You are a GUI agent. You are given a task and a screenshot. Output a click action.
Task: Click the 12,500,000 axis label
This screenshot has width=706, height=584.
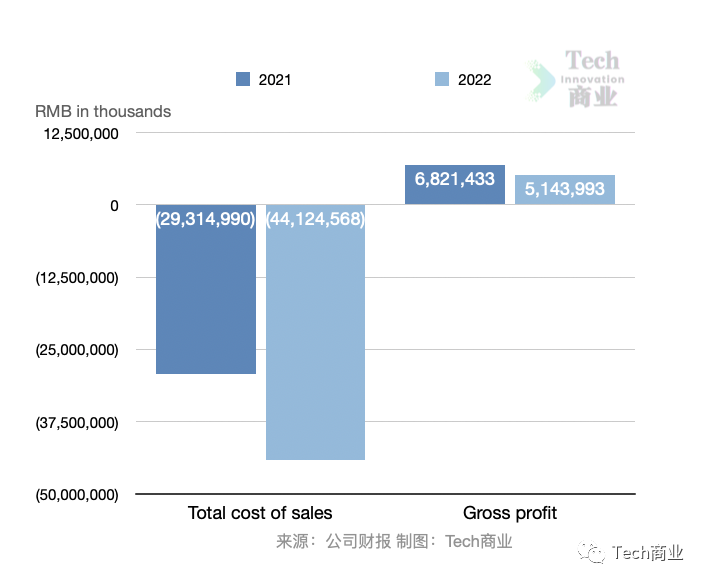point(81,134)
